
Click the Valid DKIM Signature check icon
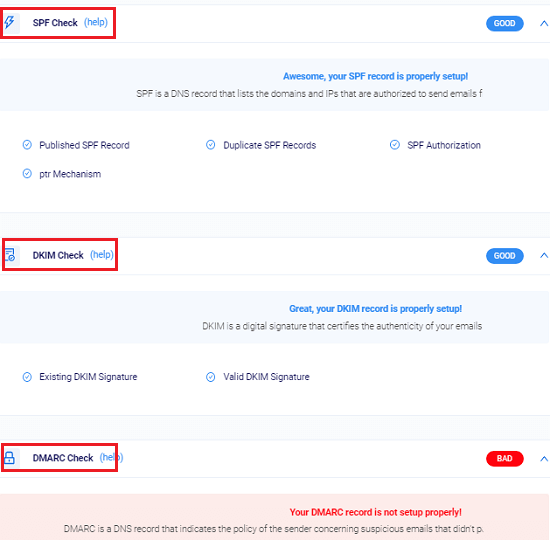[x=210, y=377]
